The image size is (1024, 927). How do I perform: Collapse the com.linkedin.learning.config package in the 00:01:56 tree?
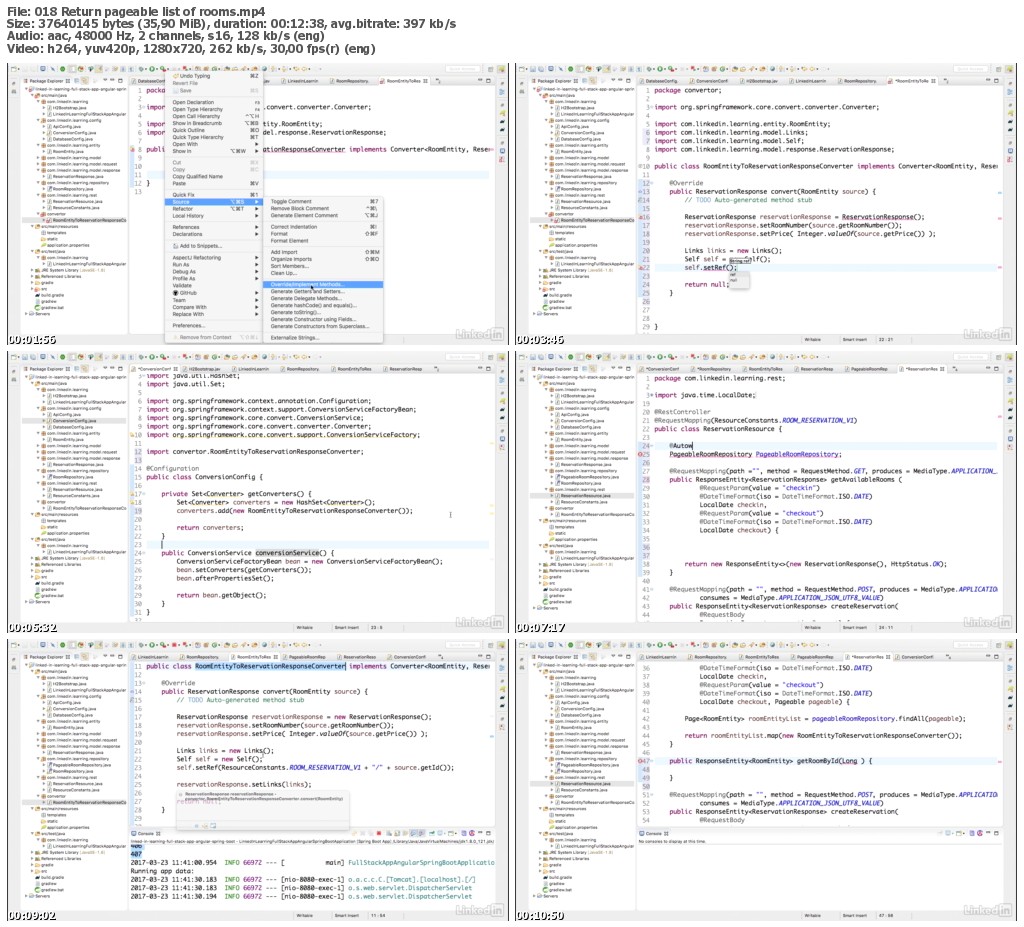[x=39, y=121]
